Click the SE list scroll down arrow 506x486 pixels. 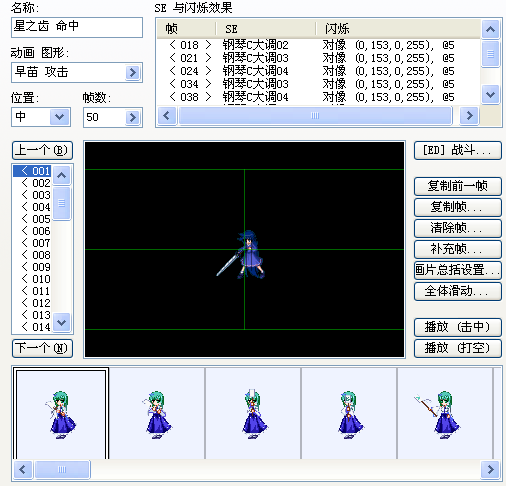pyautogui.click(x=490, y=95)
